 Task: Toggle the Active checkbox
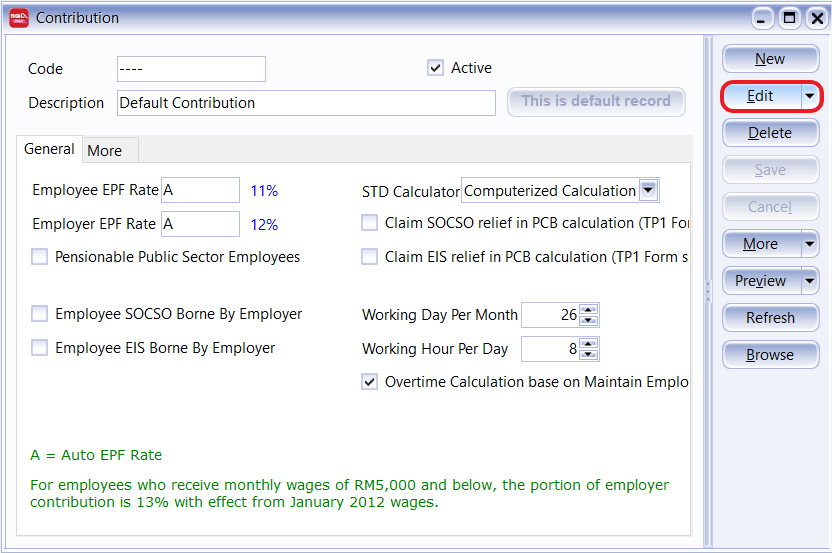(435, 68)
